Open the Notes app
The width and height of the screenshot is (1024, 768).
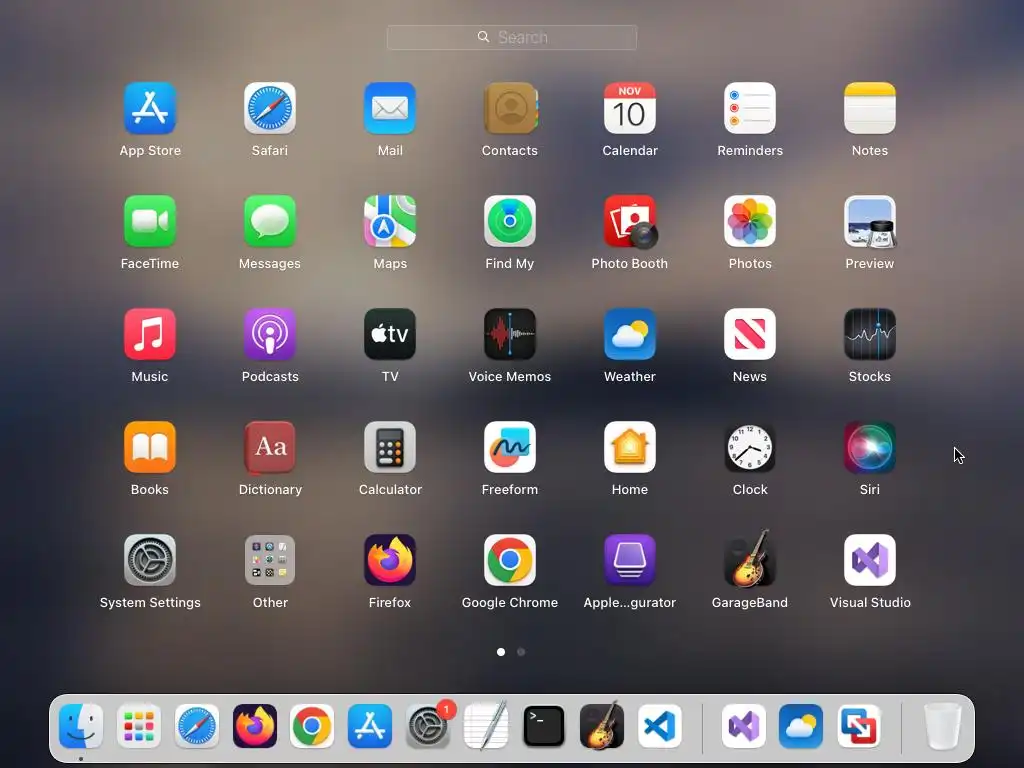tap(870, 108)
